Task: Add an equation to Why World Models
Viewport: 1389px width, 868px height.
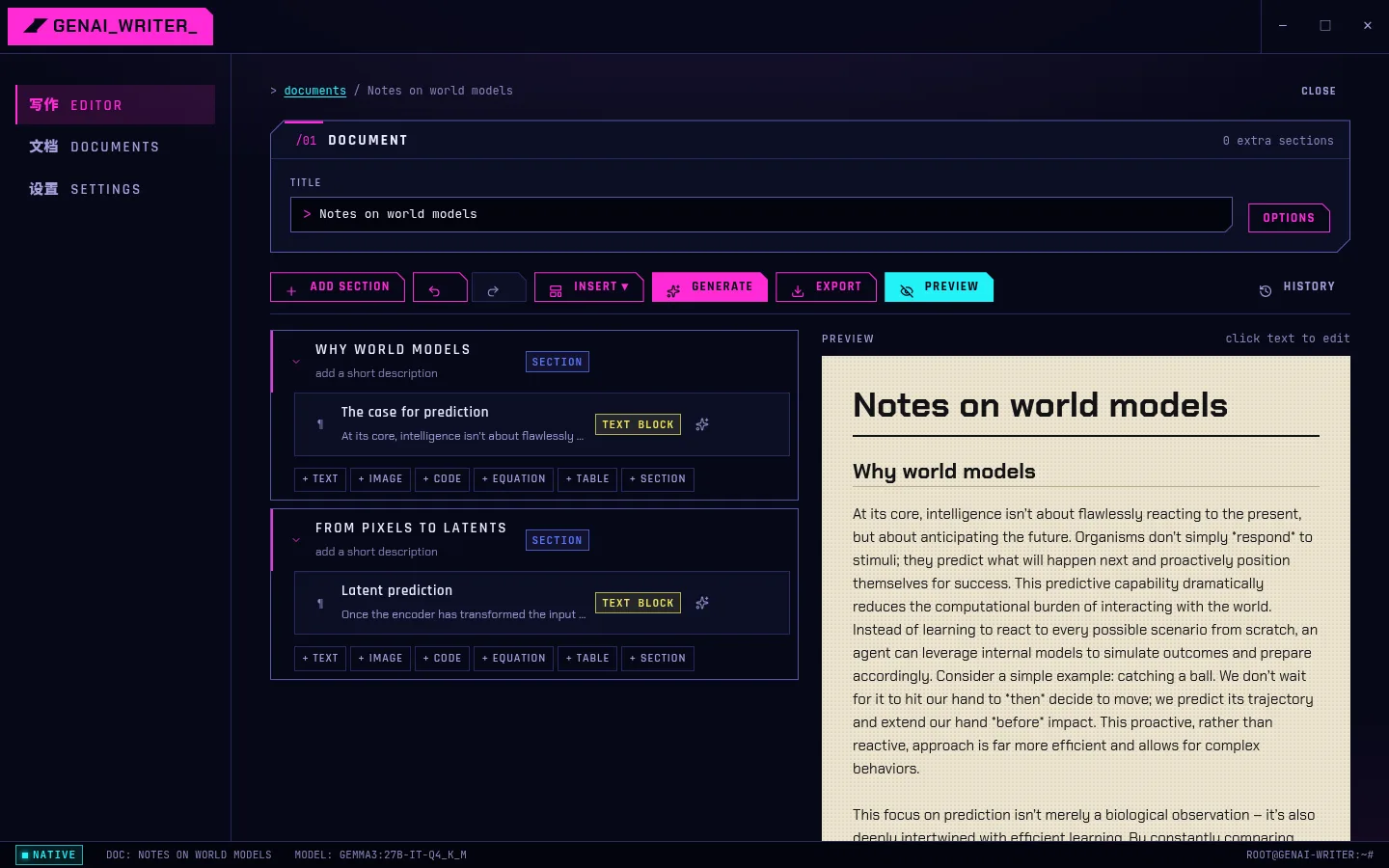Action: (x=513, y=479)
